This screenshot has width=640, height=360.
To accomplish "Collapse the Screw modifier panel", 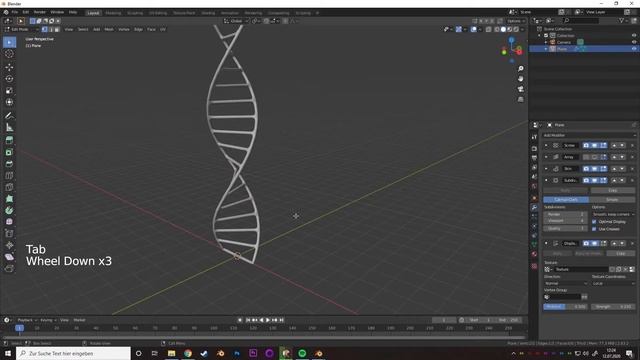I will [546, 145].
